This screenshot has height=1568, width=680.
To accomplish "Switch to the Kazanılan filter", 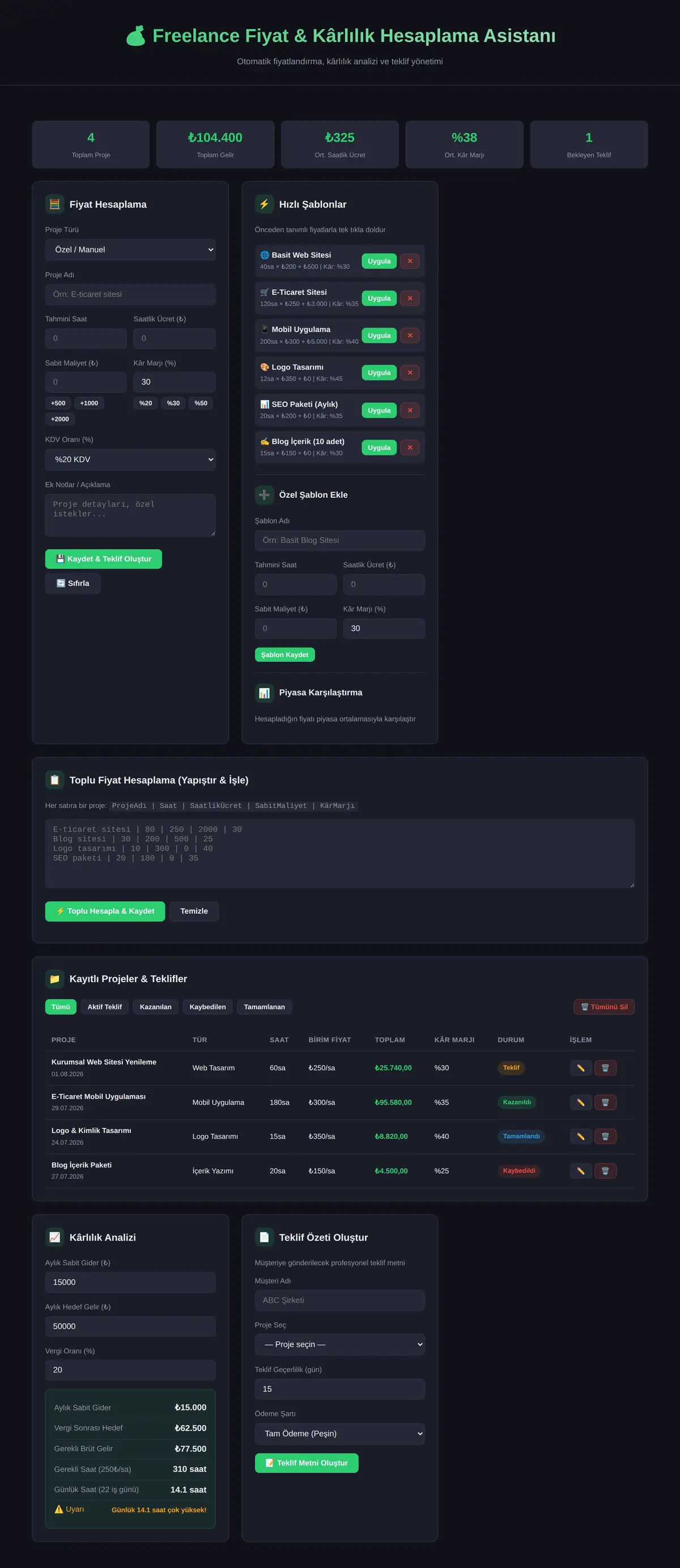I will click(156, 1007).
